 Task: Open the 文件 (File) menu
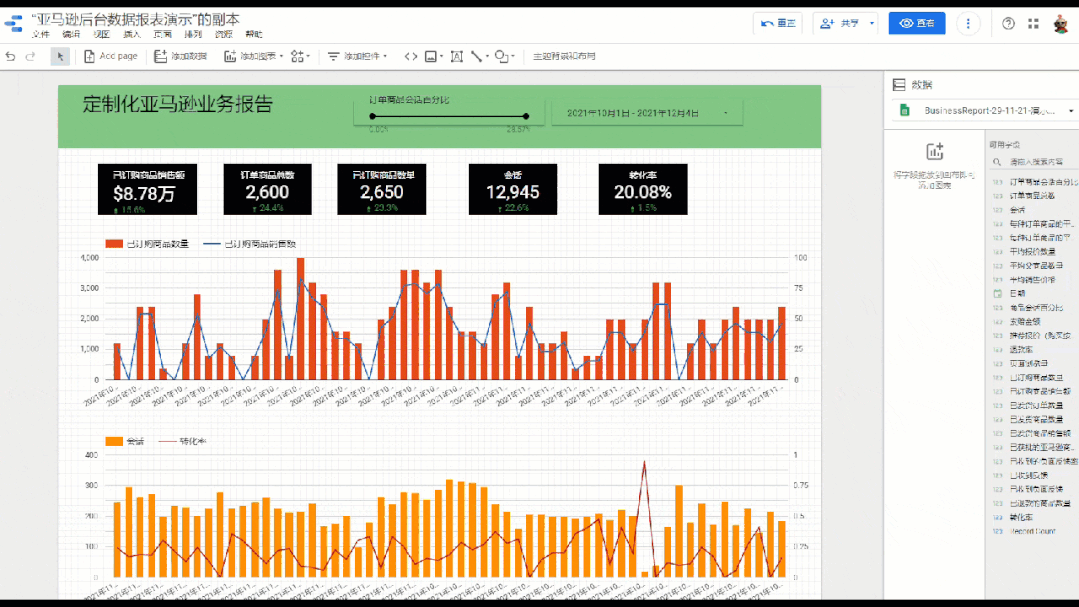(x=40, y=34)
